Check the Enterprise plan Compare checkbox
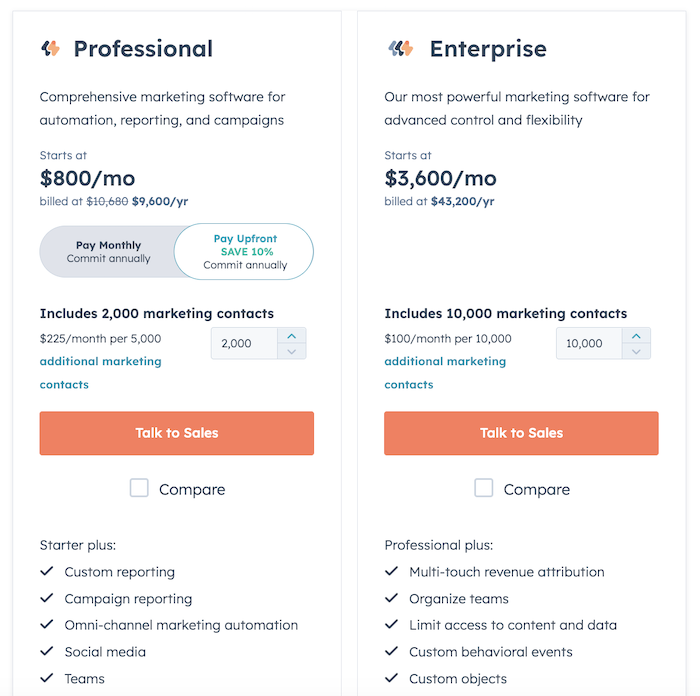 click(x=484, y=488)
